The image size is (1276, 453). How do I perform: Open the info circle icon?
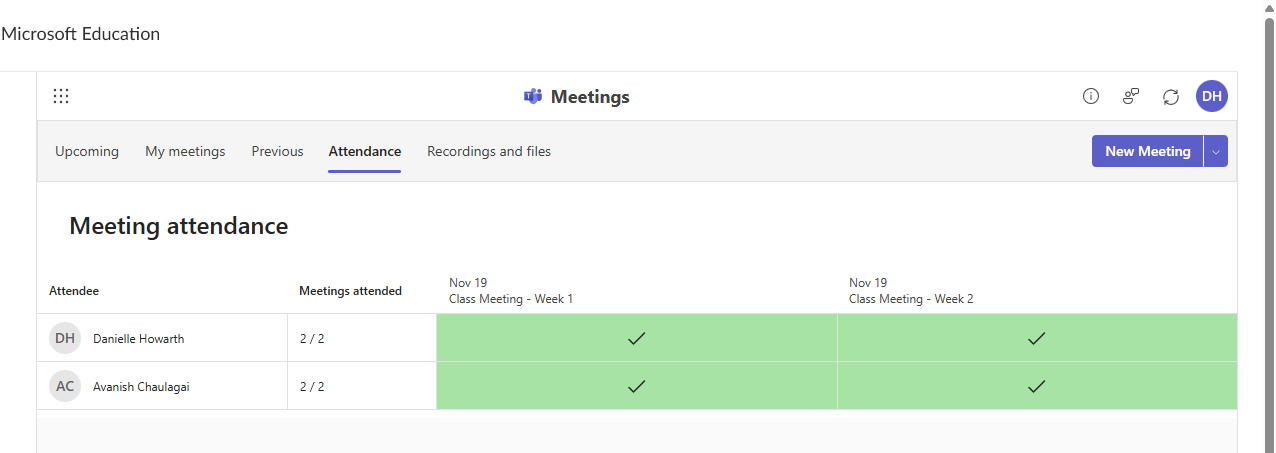coord(1091,96)
